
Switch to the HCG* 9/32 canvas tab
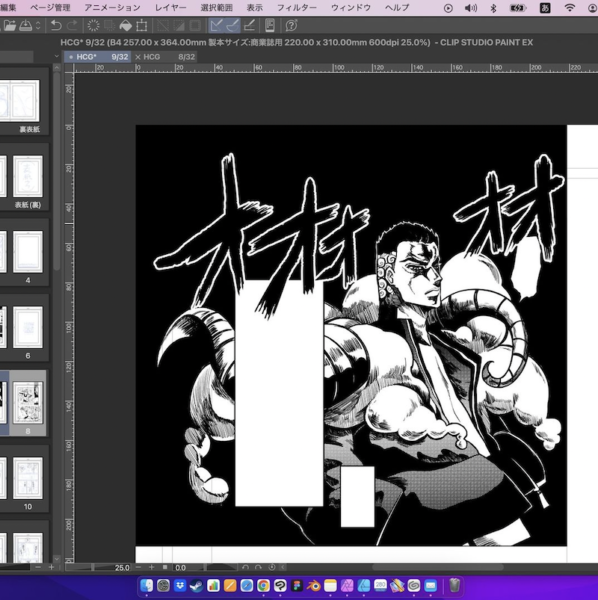(98, 57)
